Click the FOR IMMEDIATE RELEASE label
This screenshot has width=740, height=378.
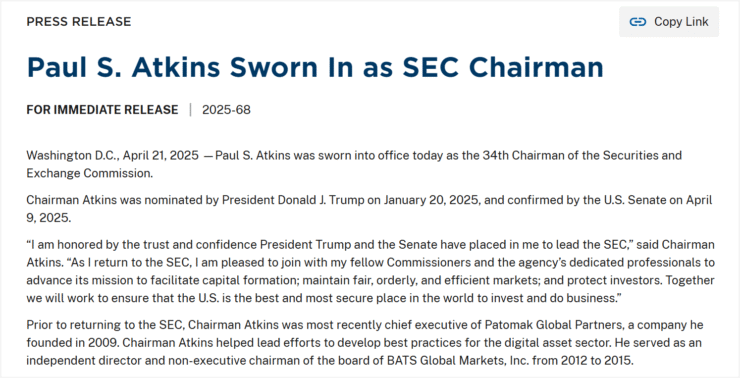[102, 109]
